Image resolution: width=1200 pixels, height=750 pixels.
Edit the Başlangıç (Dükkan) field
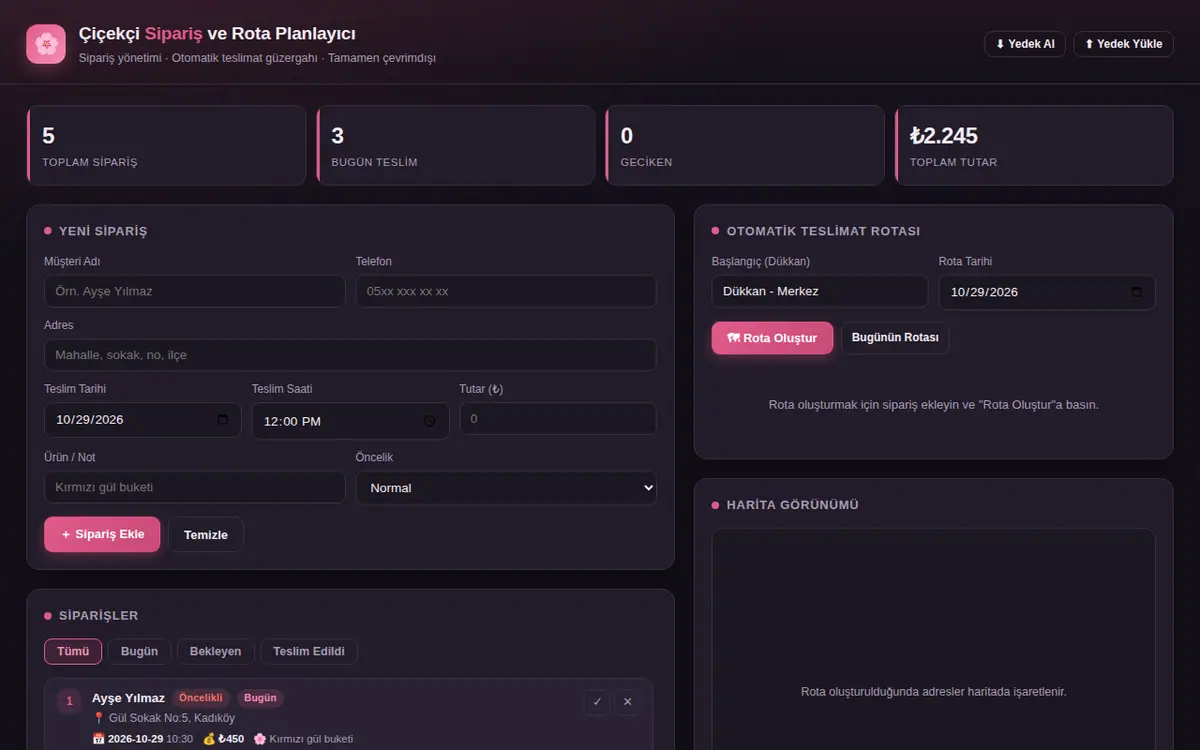coord(820,291)
